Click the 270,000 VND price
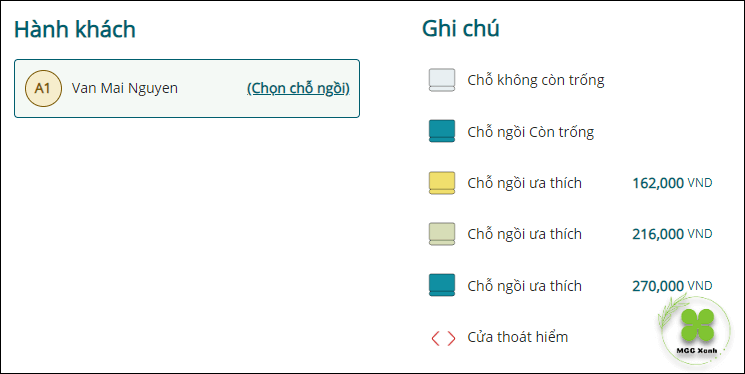This screenshot has width=745, height=374. click(x=672, y=286)
